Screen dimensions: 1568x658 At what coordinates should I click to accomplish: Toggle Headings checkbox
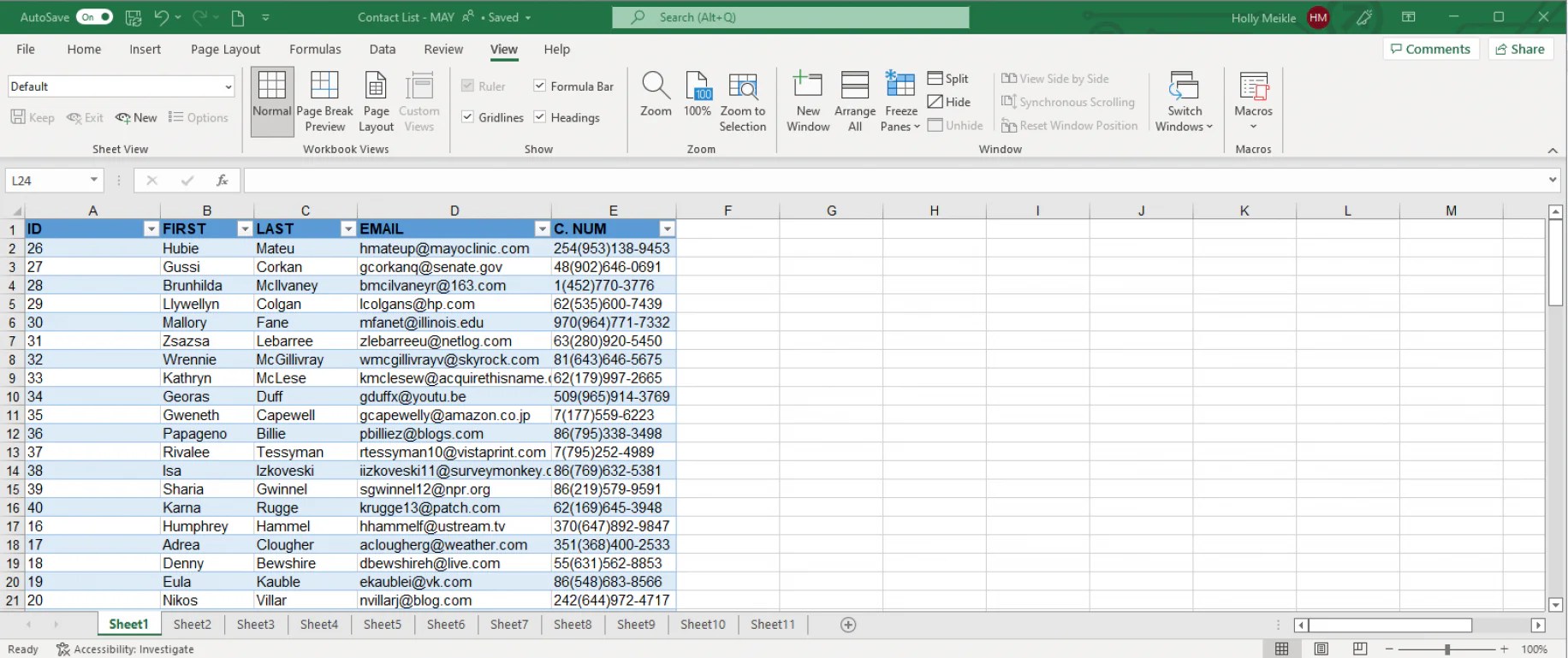click(540, 117)
